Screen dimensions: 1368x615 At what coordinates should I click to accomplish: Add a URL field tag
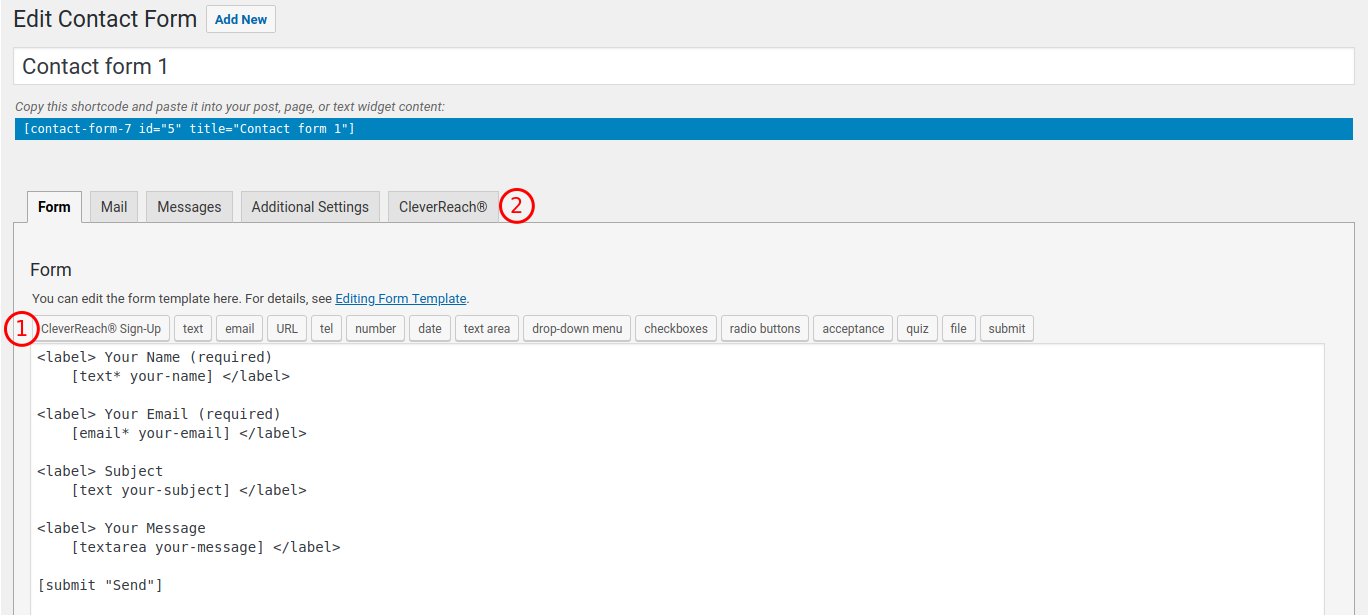[287, 328]
